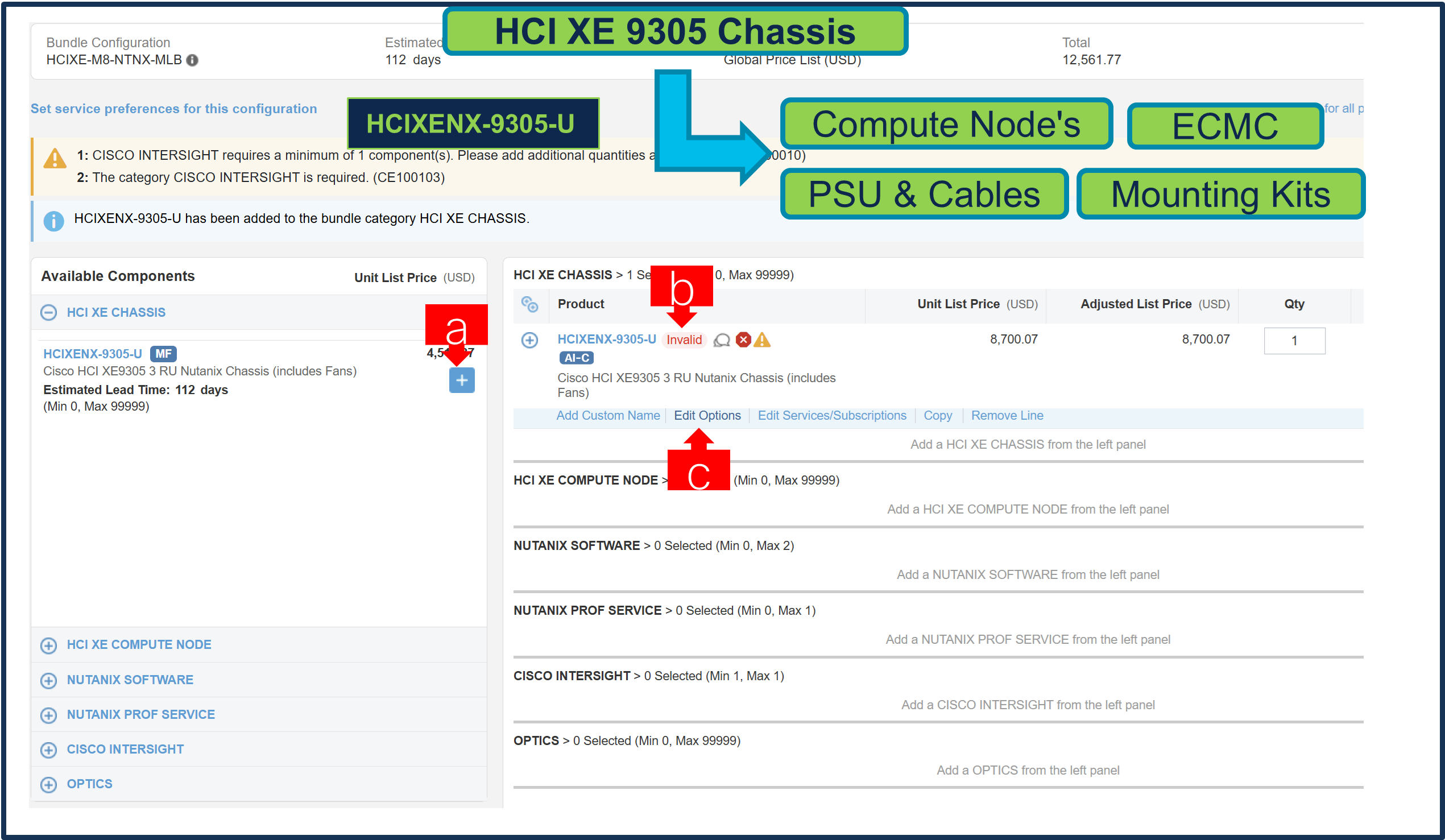Click the Bundle Configuration label
This screenshot has width=1445, height=840.
pyautogui.click(x=108, y=43)
